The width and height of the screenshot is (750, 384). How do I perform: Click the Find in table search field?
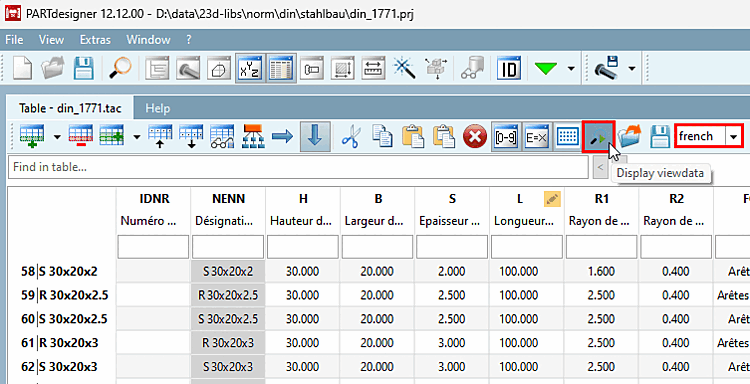coord(298,167)
